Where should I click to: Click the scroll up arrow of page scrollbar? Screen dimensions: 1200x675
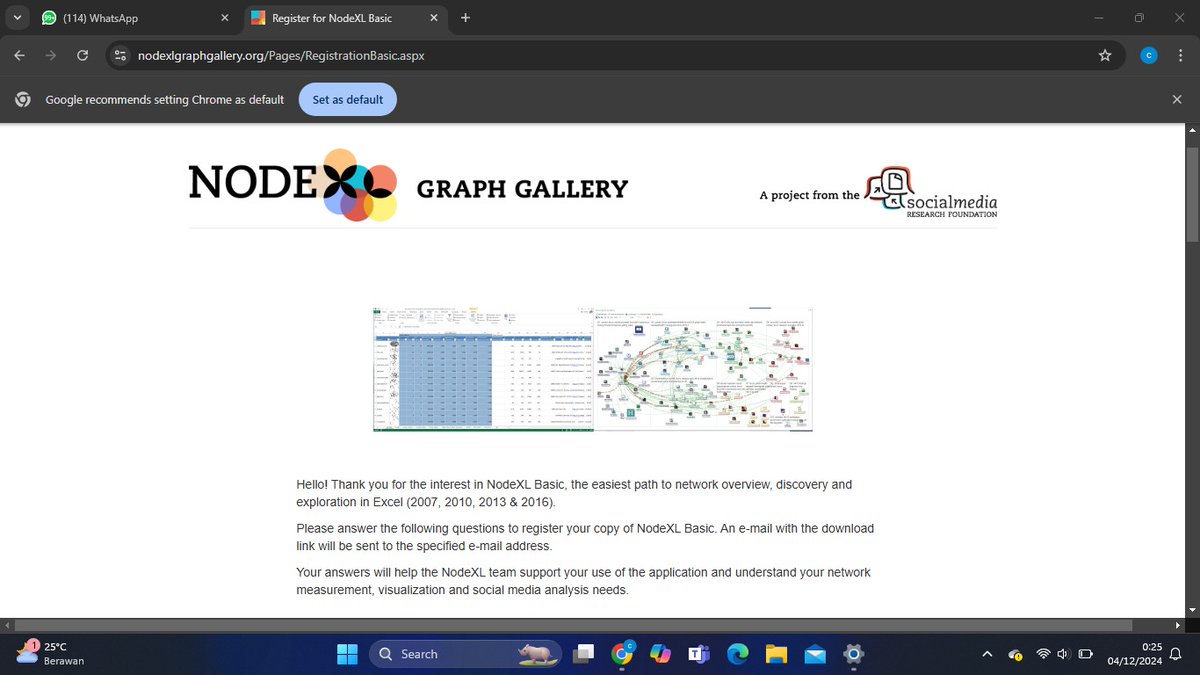(1191, 130)
